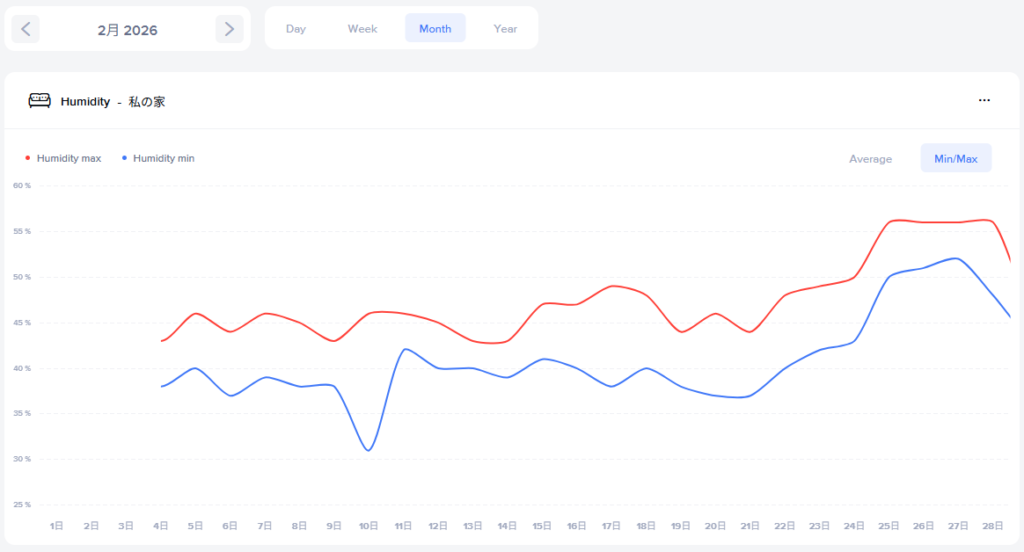The image size is (1024, 552).
Task: Click the blue Humidity min legend dot
Action: [x=124, y=158]
